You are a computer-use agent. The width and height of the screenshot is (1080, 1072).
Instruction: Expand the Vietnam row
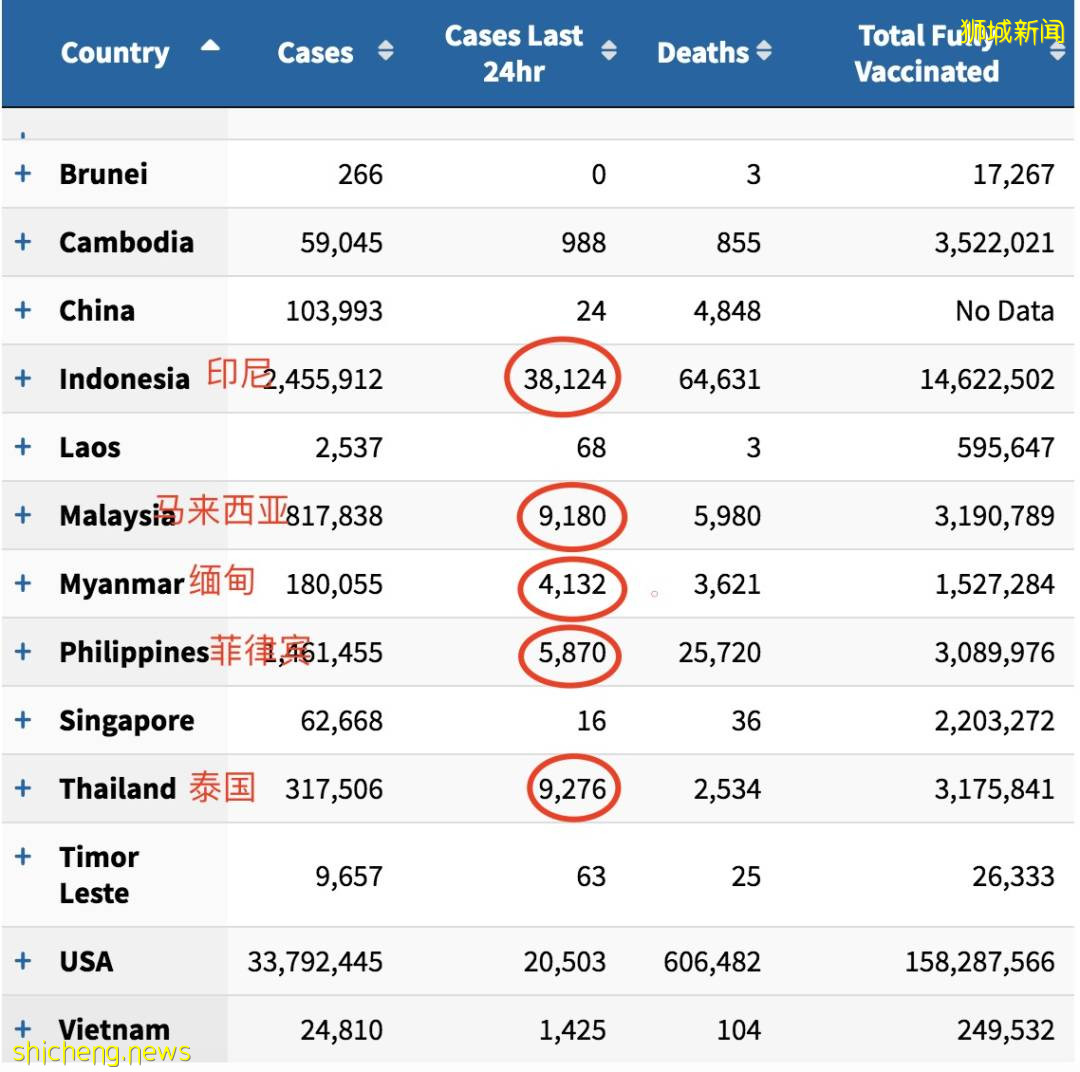point(22,1029)
